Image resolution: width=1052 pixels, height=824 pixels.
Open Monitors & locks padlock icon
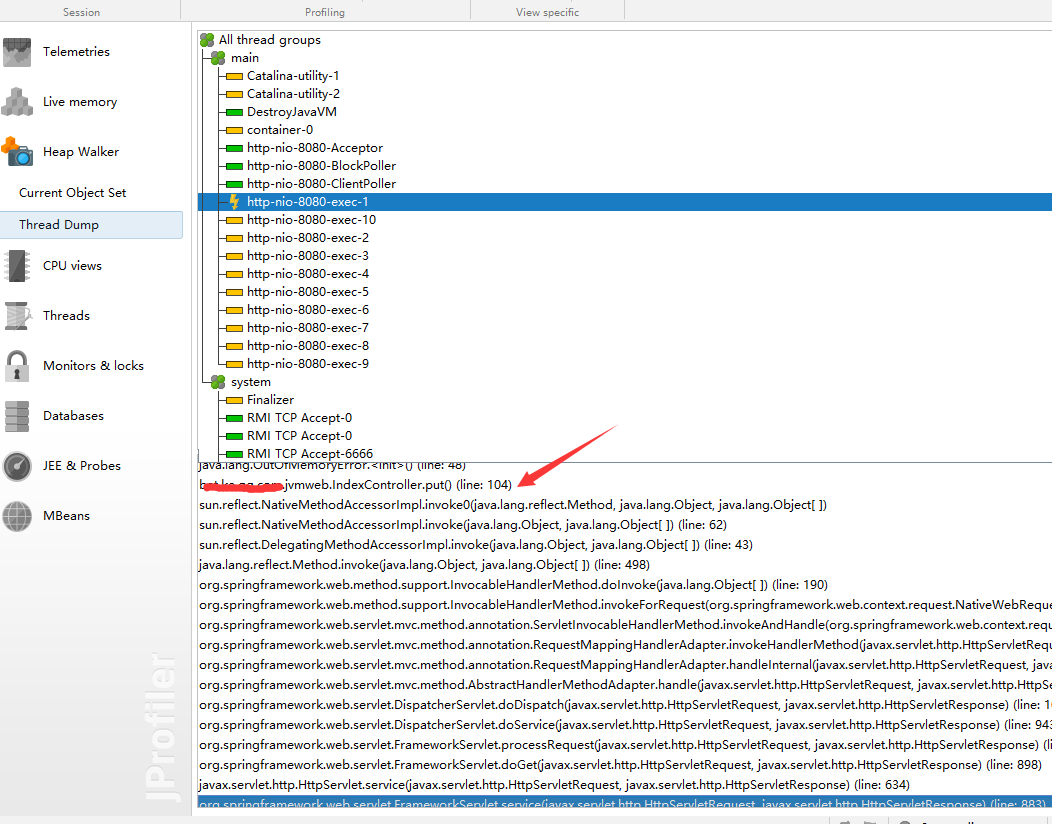[x=17, y=366]
